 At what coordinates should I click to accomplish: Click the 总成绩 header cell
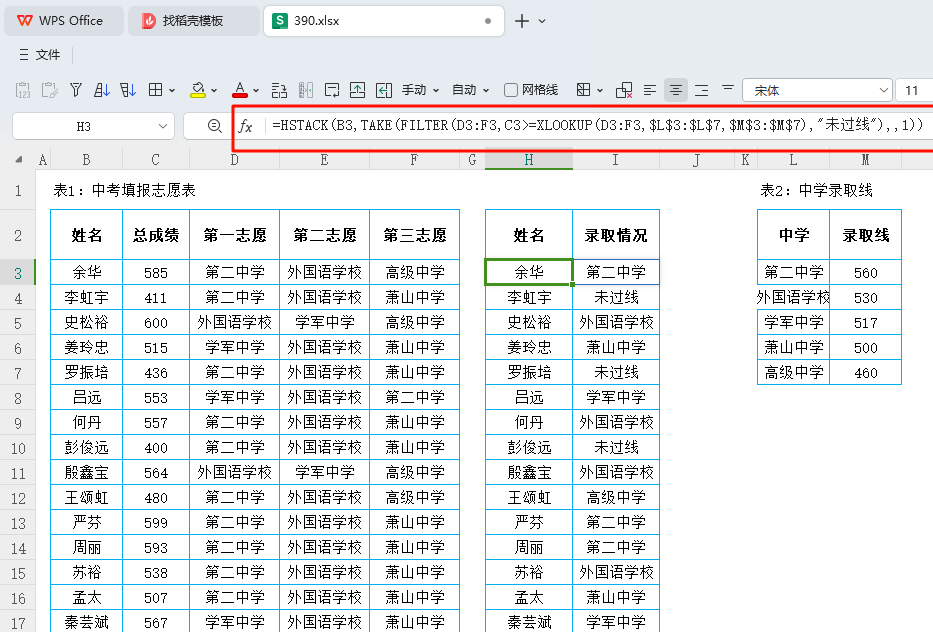[x=156, y=235]
